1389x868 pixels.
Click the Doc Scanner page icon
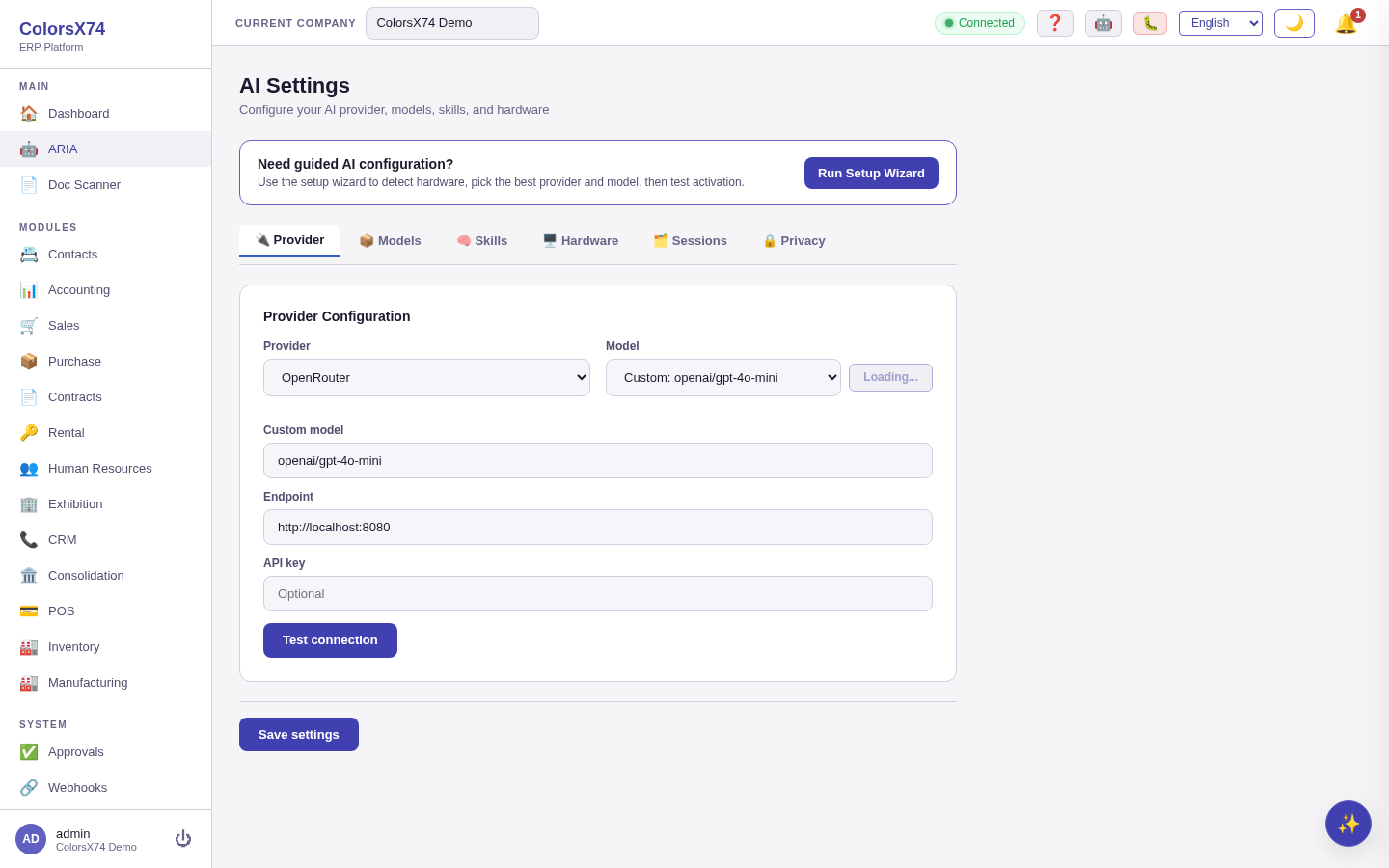pyautogui.click(x=29, y=184)
